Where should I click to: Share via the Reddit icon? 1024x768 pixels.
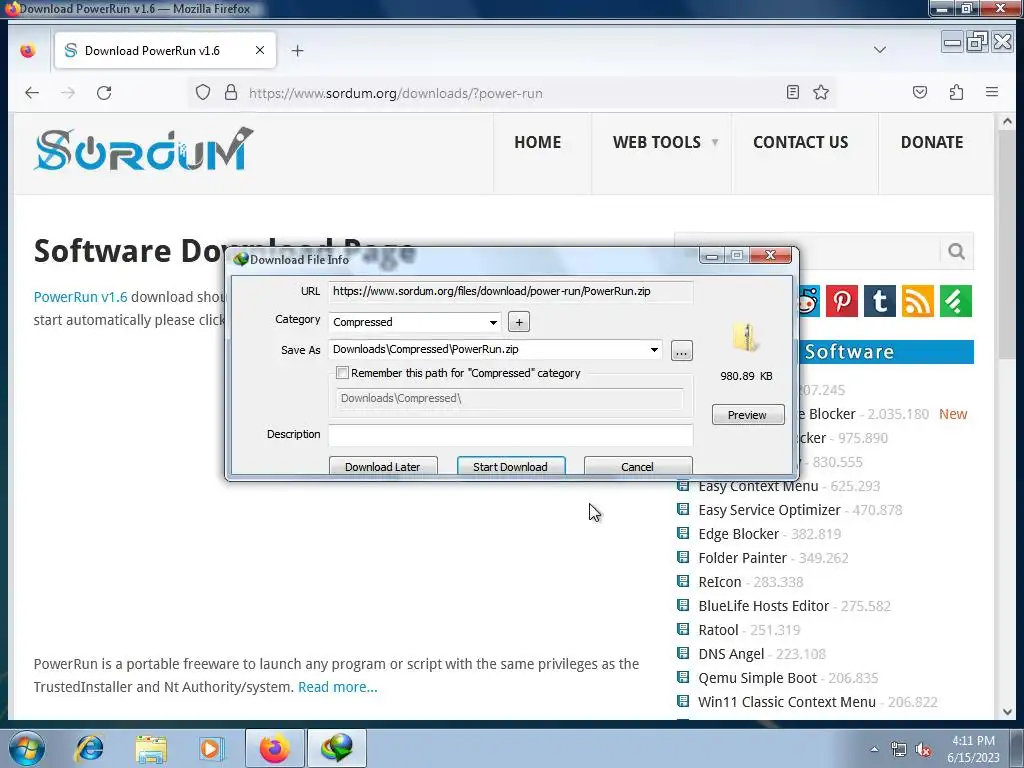808,301
